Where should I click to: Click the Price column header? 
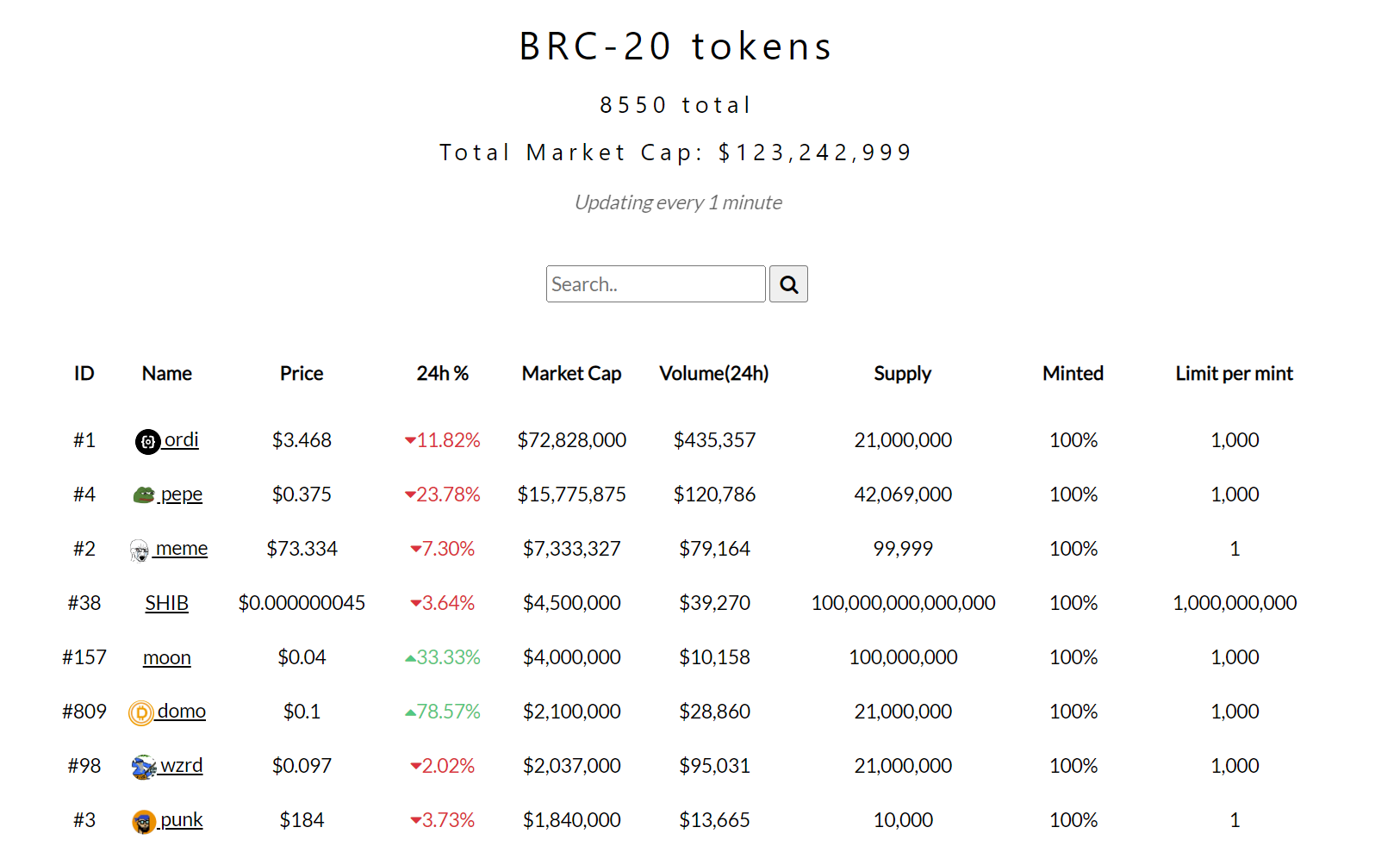(302, 373)
